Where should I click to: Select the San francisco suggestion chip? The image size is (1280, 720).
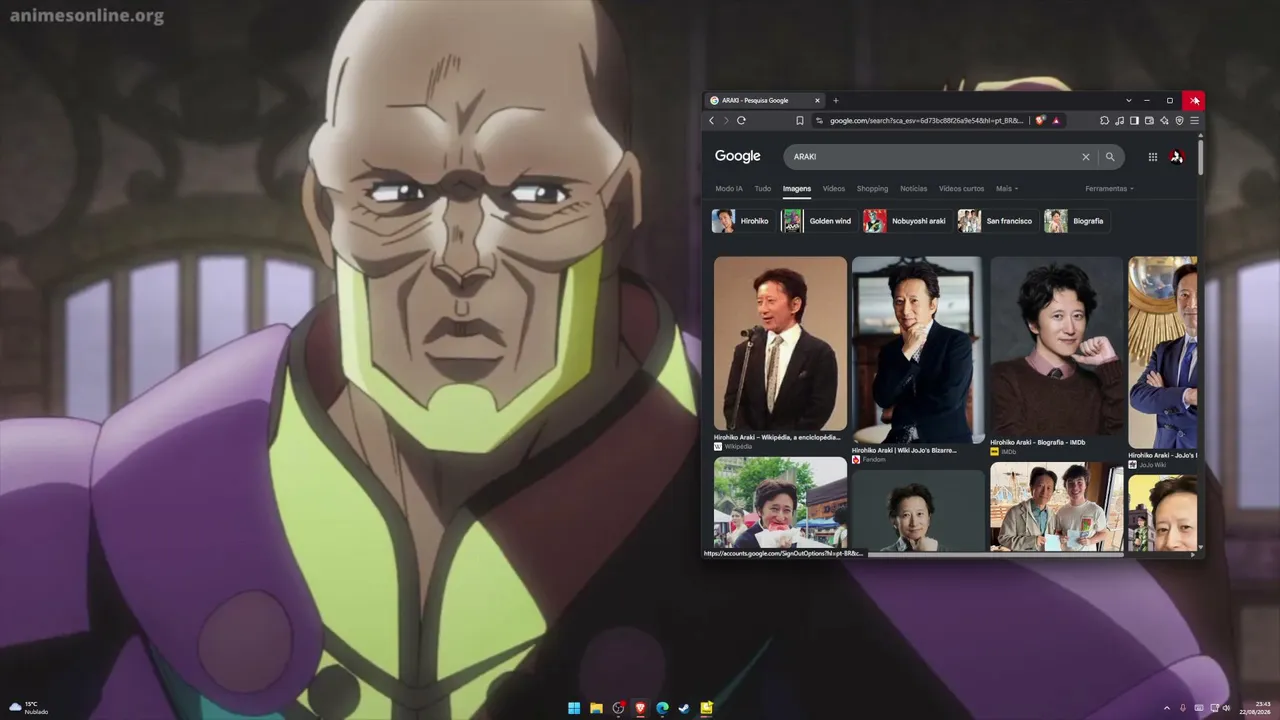tap(996, 221)
